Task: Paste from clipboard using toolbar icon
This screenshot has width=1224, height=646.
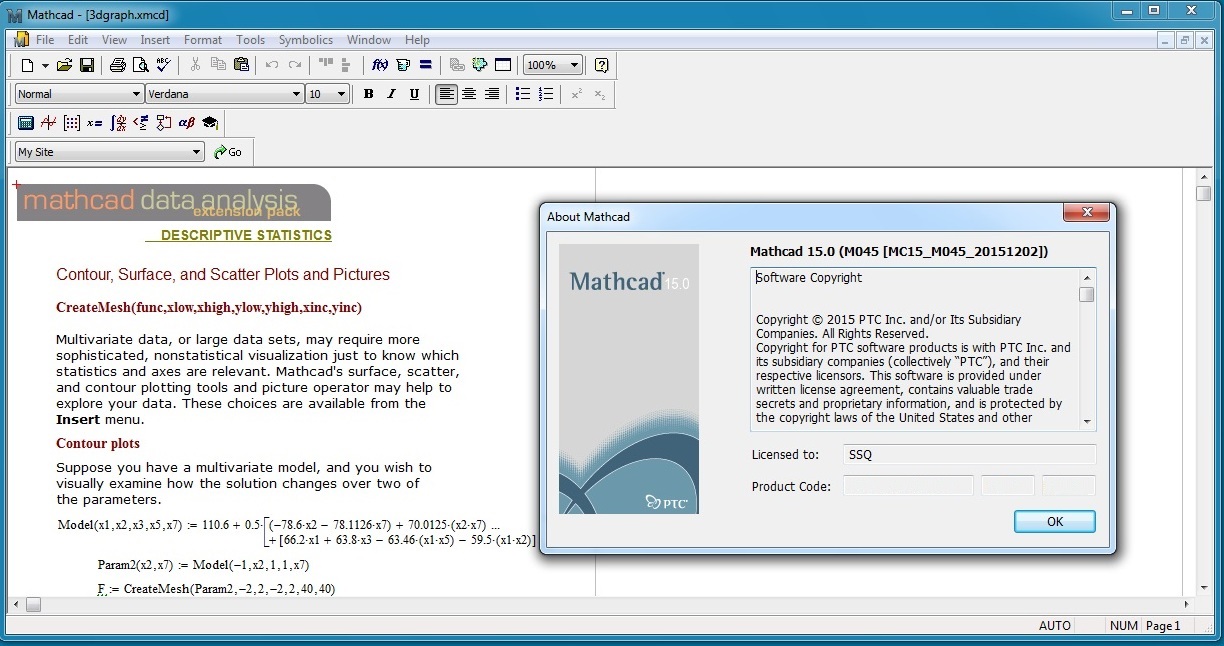Action: coord(241,65)
